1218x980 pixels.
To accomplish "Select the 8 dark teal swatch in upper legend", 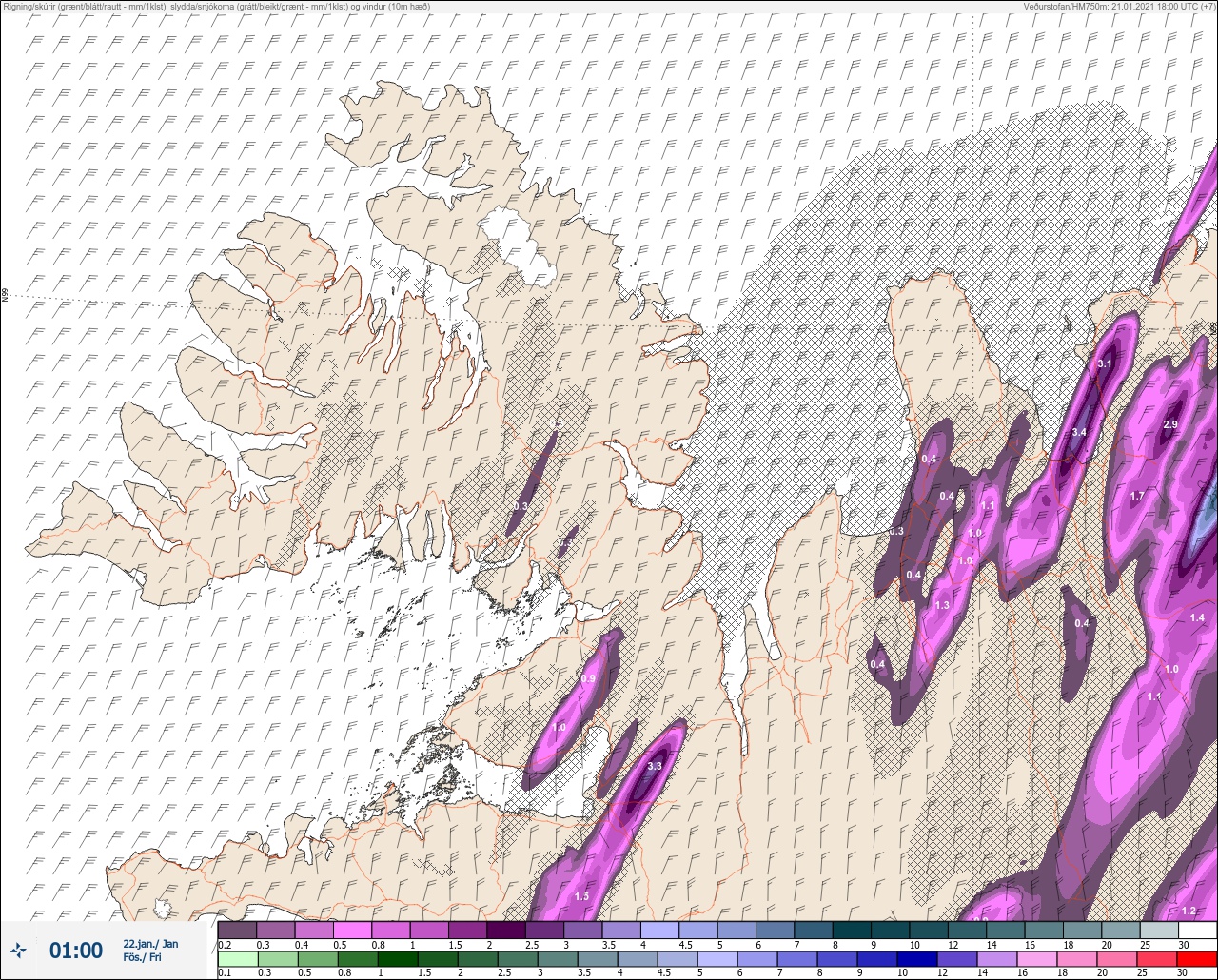I will click(852, 930).
